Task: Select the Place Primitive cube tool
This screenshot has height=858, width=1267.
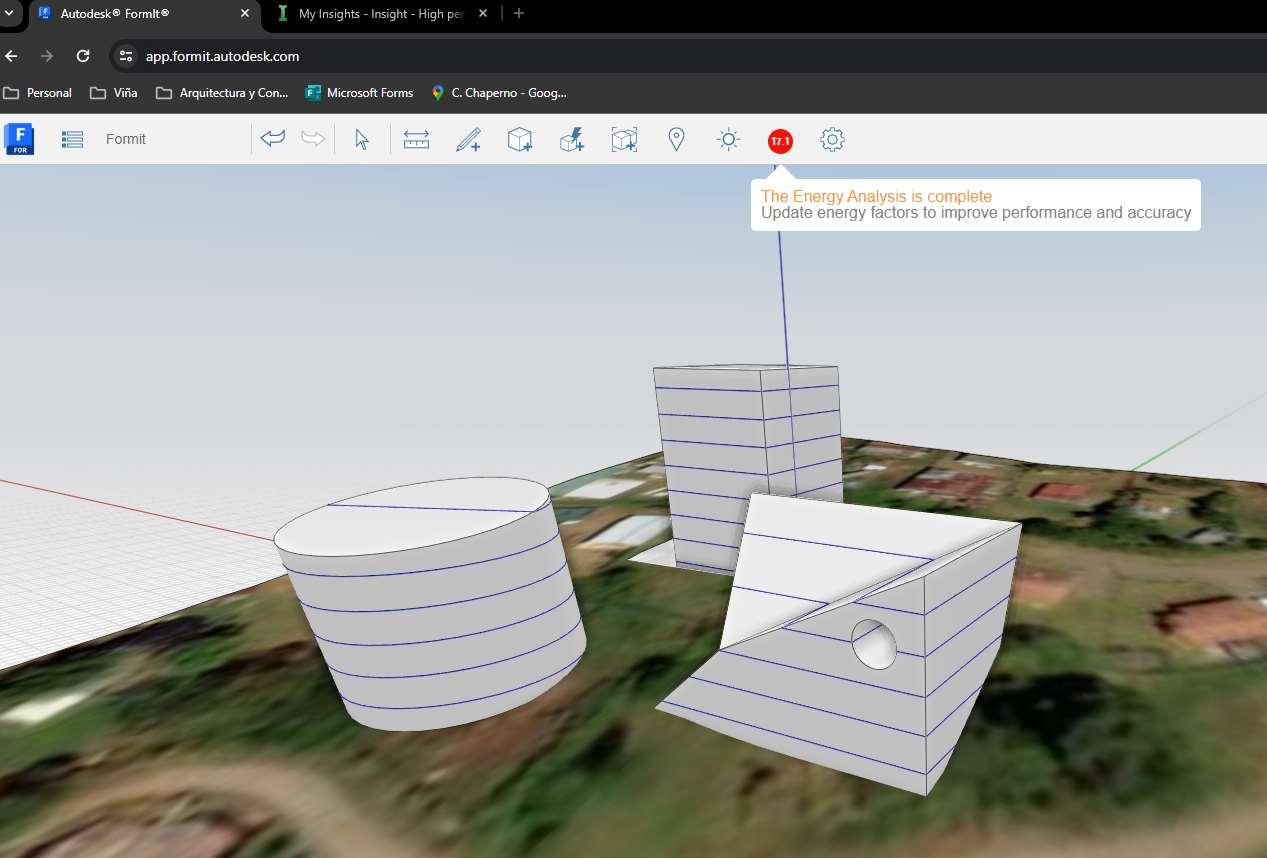Action: tap(520, 140)
